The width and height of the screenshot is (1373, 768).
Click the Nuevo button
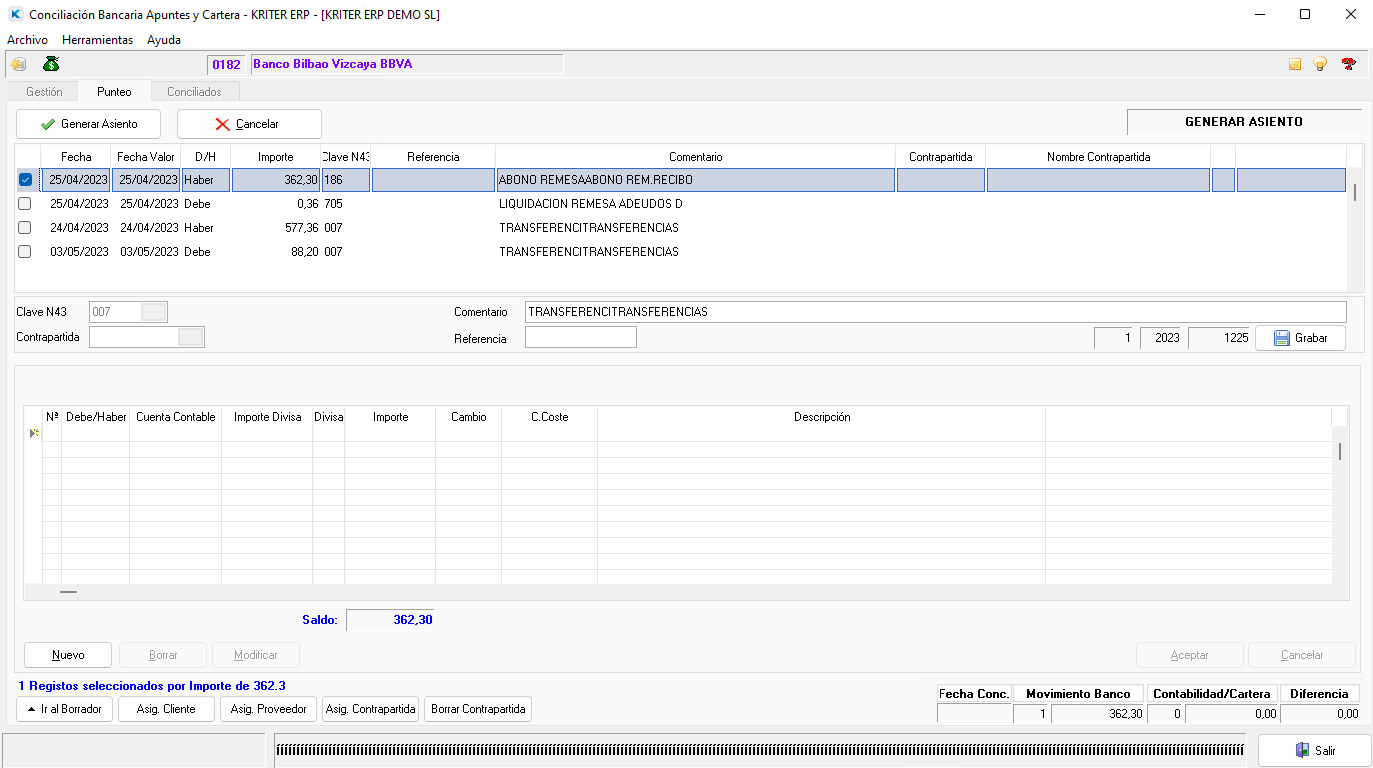click(68, 655)
